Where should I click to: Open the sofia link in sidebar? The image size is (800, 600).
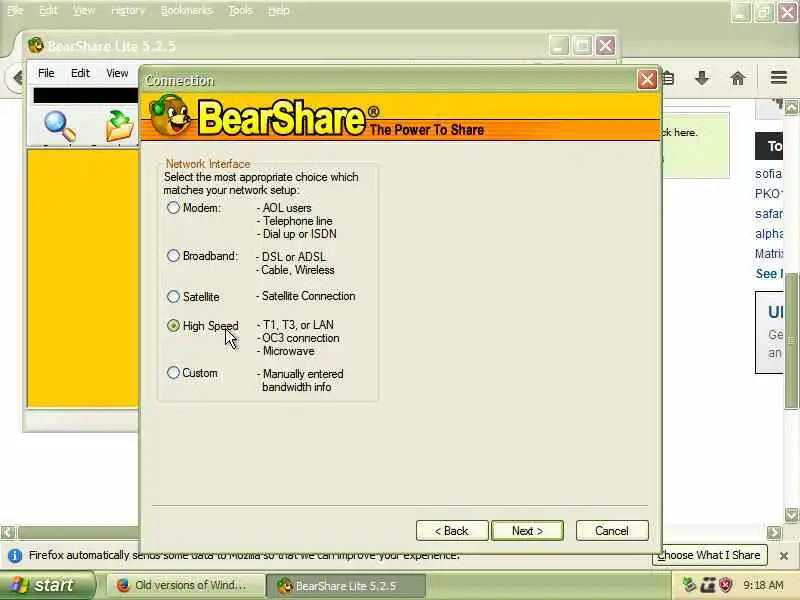point(768,173)
